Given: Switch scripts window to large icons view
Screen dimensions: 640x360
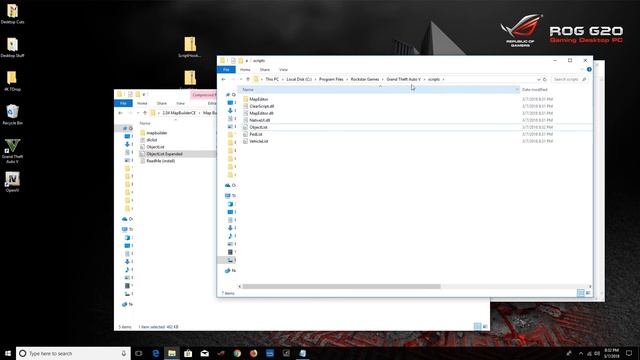Looking at the screenshot, I should [x=588, y=293].
